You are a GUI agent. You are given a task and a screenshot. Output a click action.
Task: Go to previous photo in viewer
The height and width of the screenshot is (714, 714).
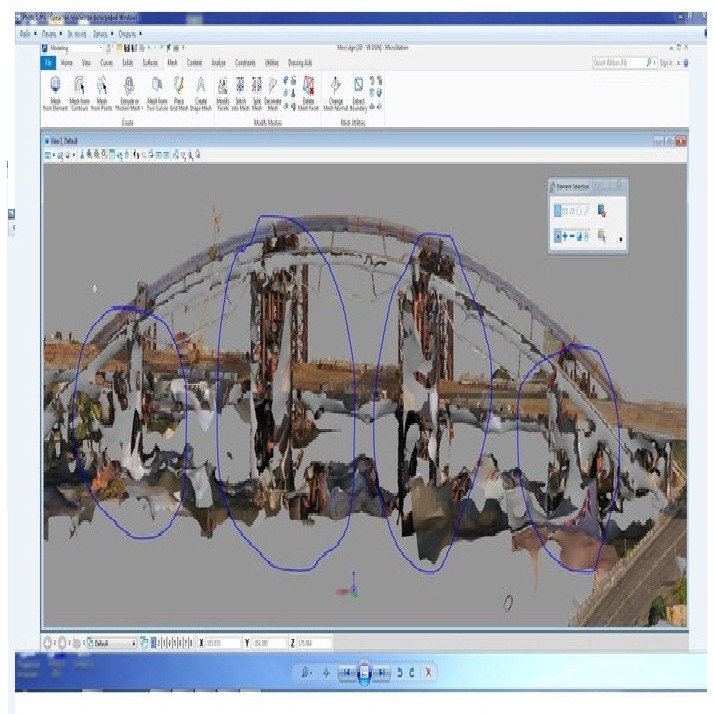click(347, 672)
